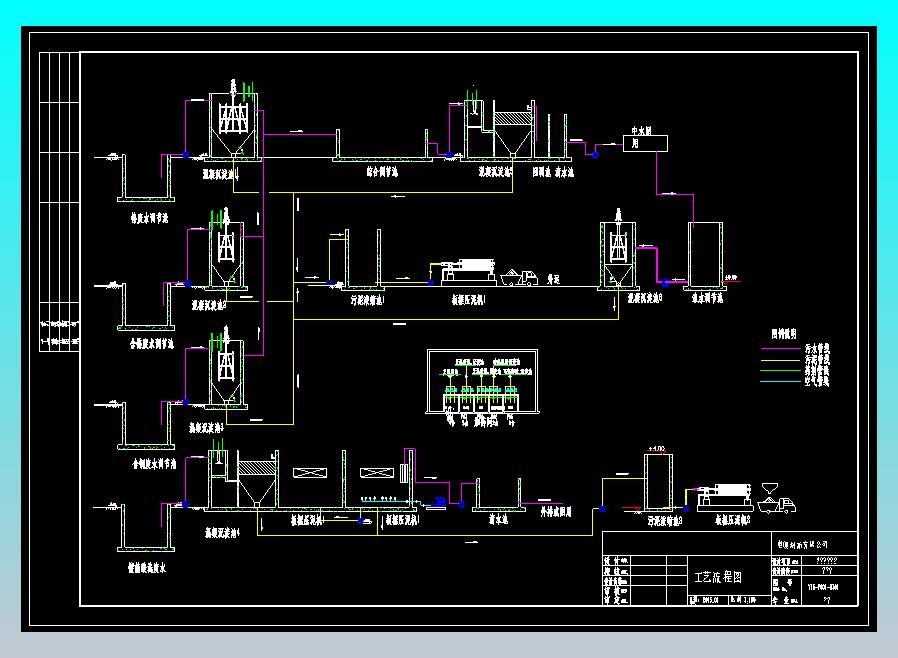This screenshot has height=658, width=898.
Task: Click pump at 清水调节池 inlet
Action: pos(665,283)
